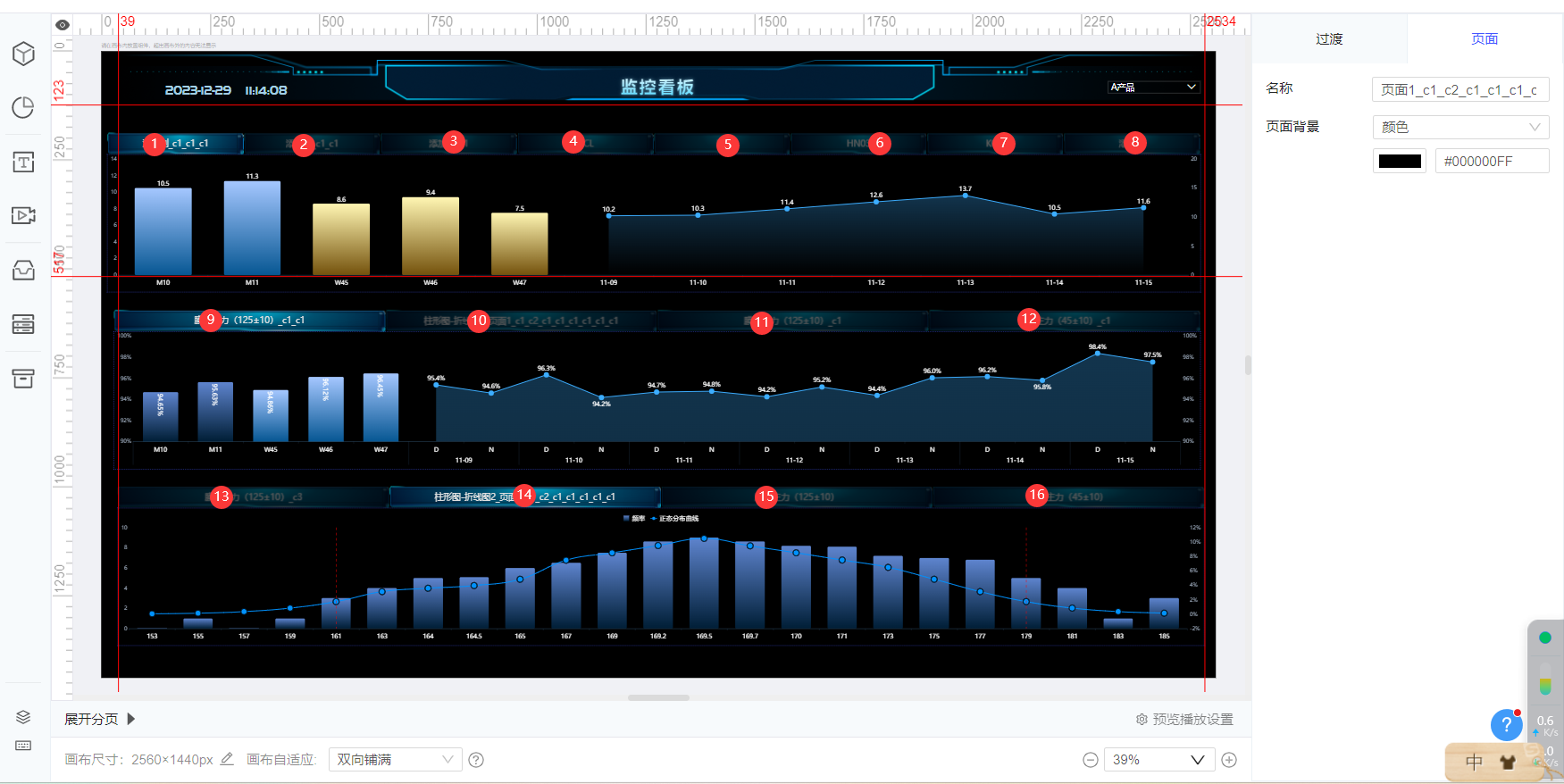1564x784 pixels.
Task: Open the table list components icon
Action: pos(23,324)
